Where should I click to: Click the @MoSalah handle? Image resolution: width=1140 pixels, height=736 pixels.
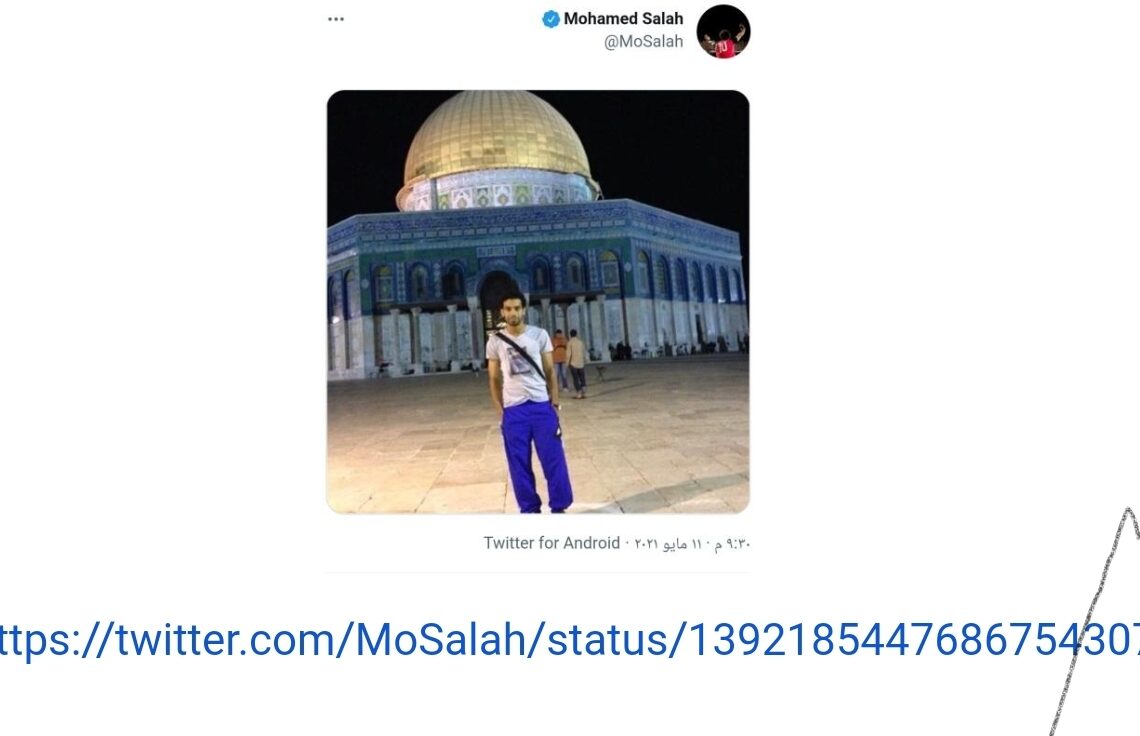(643, 41)
